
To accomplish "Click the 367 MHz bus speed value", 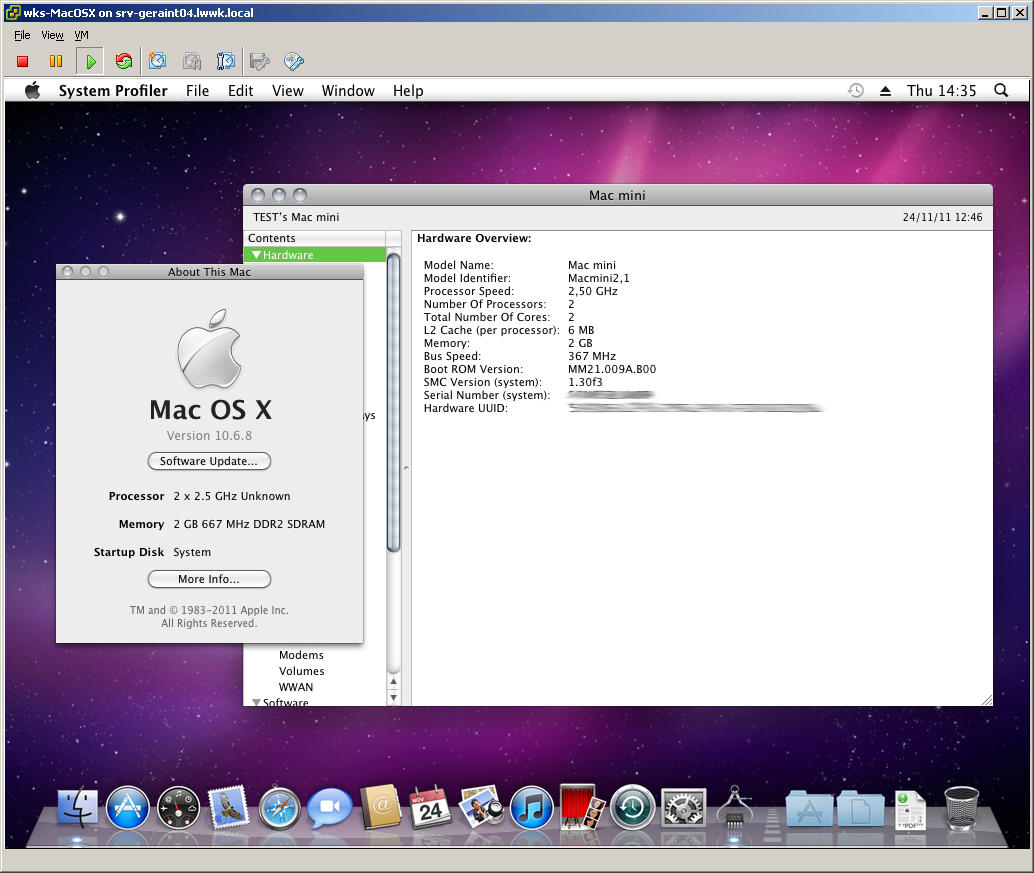I will pyautogui.click(x=592, y=356).
